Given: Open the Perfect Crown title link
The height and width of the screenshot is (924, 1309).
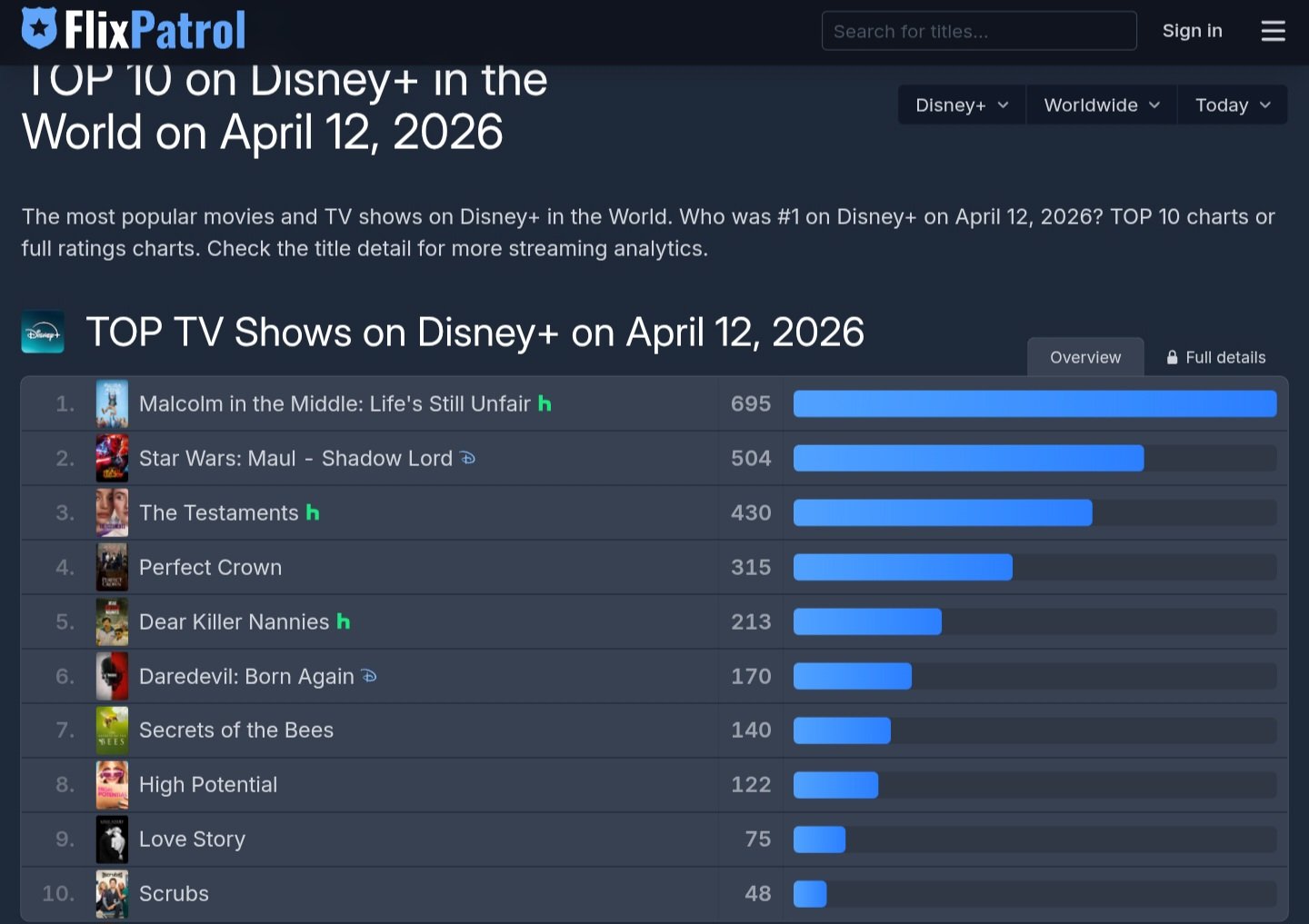Looking at the screenshot, I should pyautogui.click(x=210, y=567).
